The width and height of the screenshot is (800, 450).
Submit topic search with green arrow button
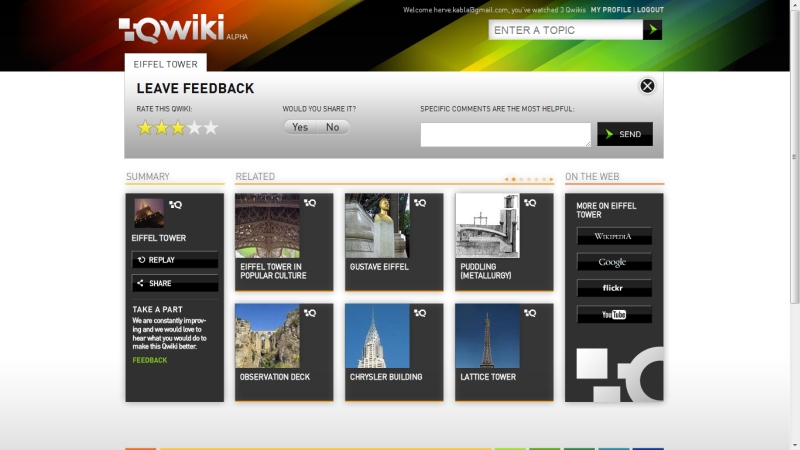pos(653,30)
